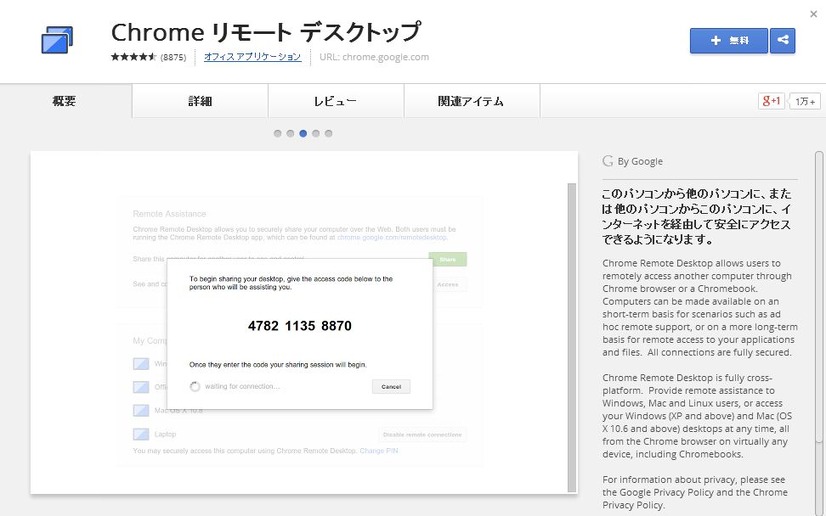Click the waiting for connection spinner icon
The image size is (826, 516).
(195, 386)
